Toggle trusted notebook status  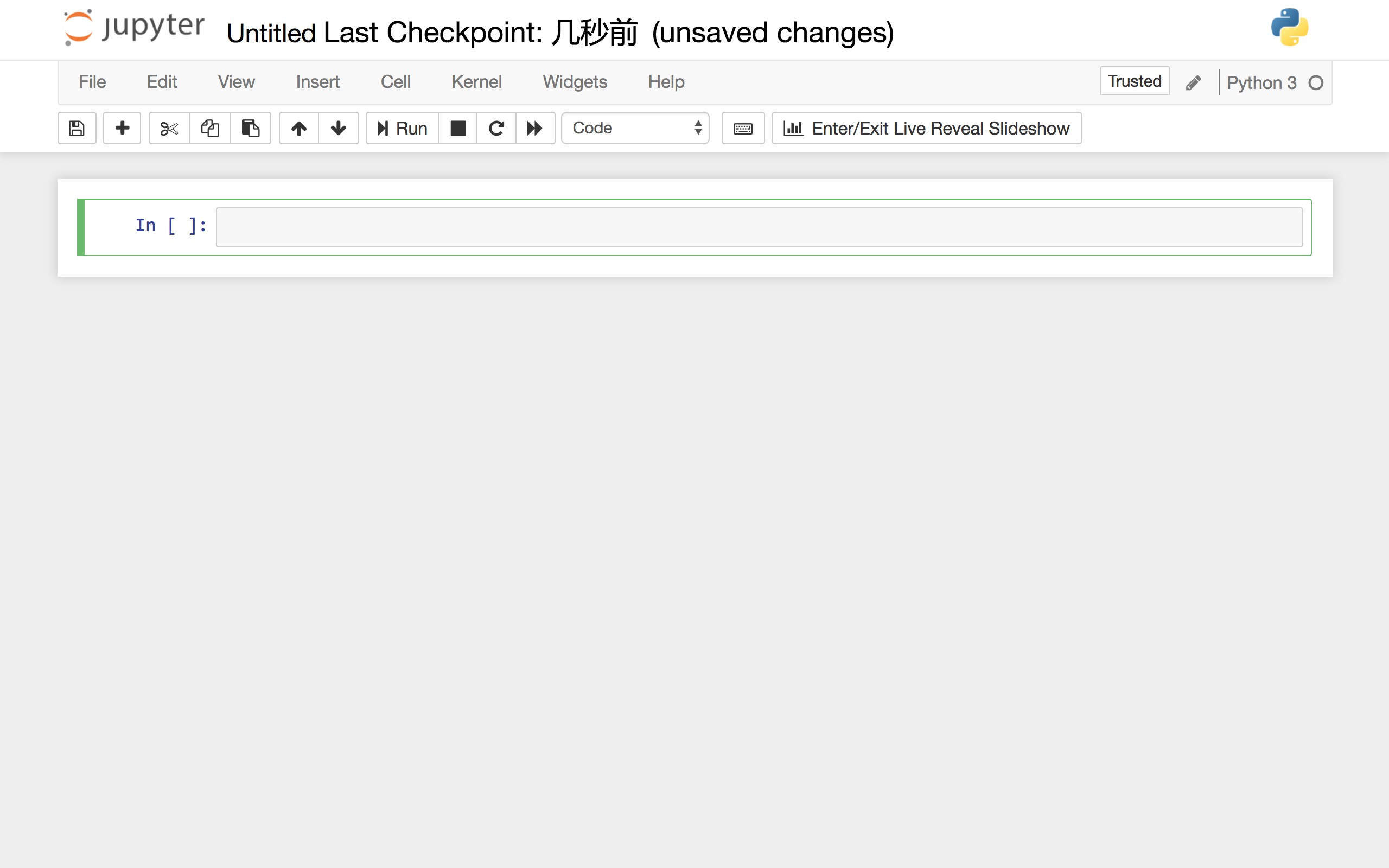(x=1134, y=81)
